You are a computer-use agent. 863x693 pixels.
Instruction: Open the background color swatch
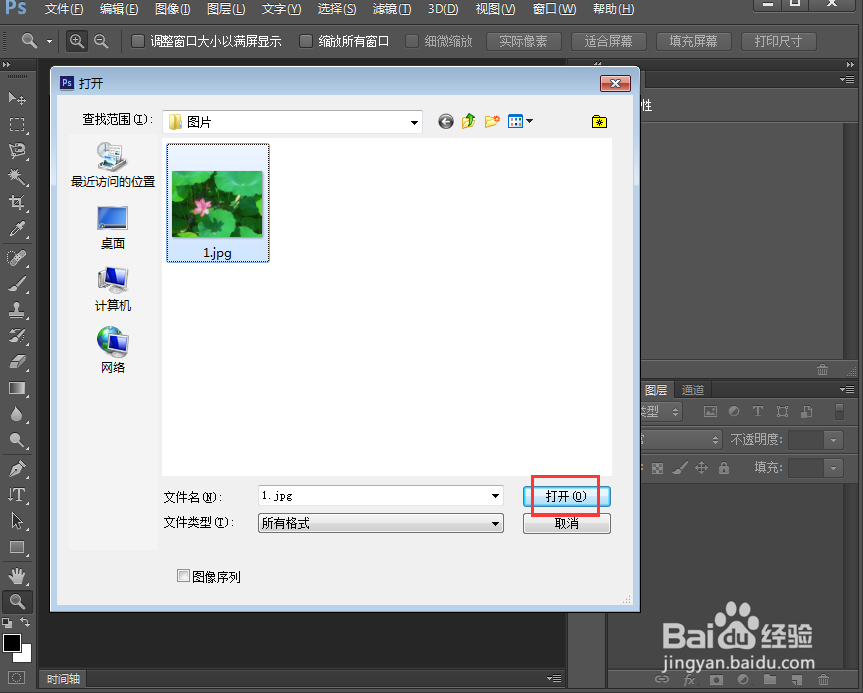(x=25, y=655)
